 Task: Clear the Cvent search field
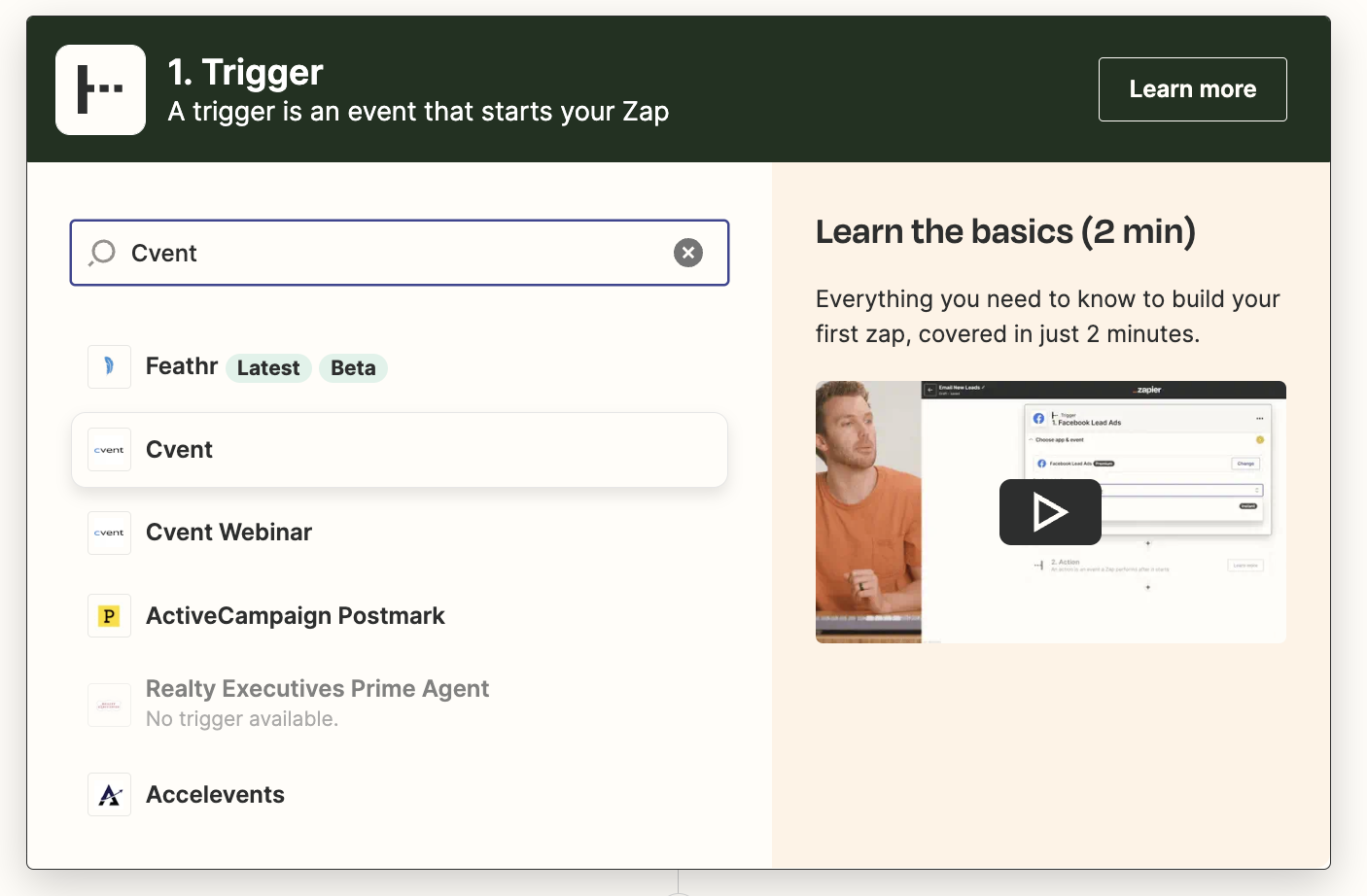point(688,253)
